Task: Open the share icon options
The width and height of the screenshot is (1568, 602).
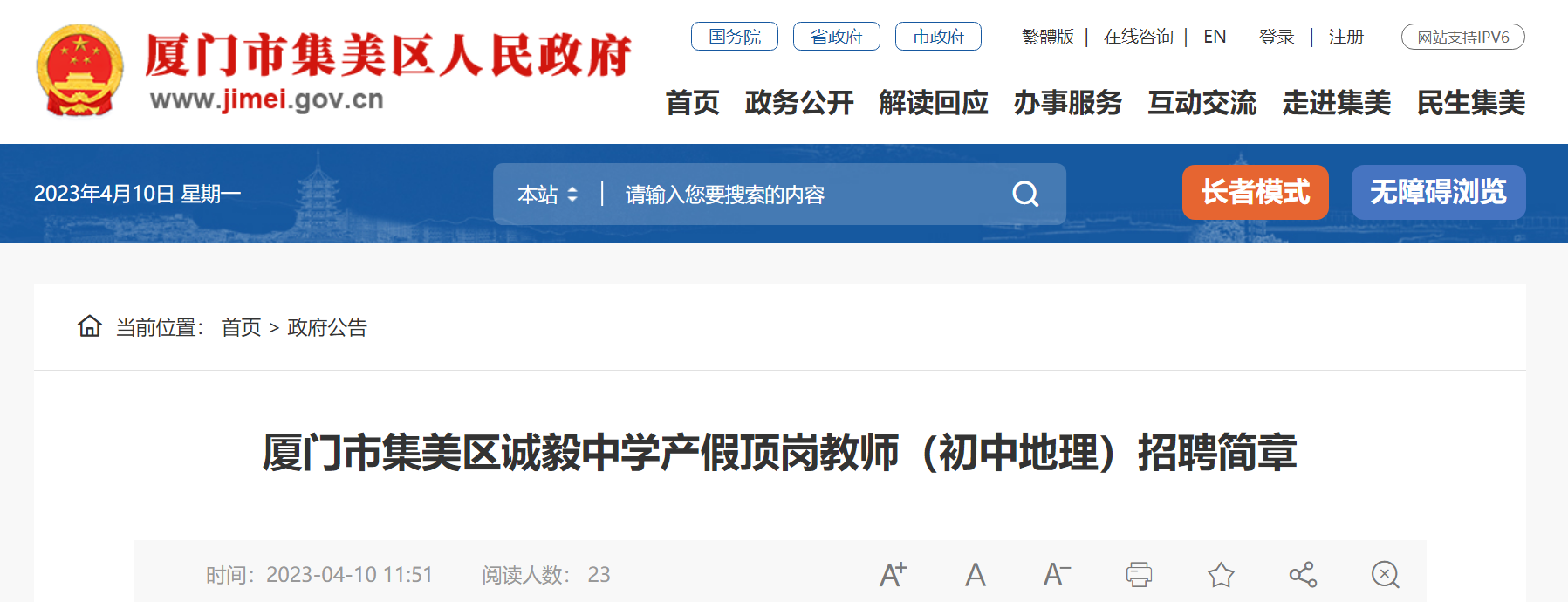Action: (x=1303, y=574)
